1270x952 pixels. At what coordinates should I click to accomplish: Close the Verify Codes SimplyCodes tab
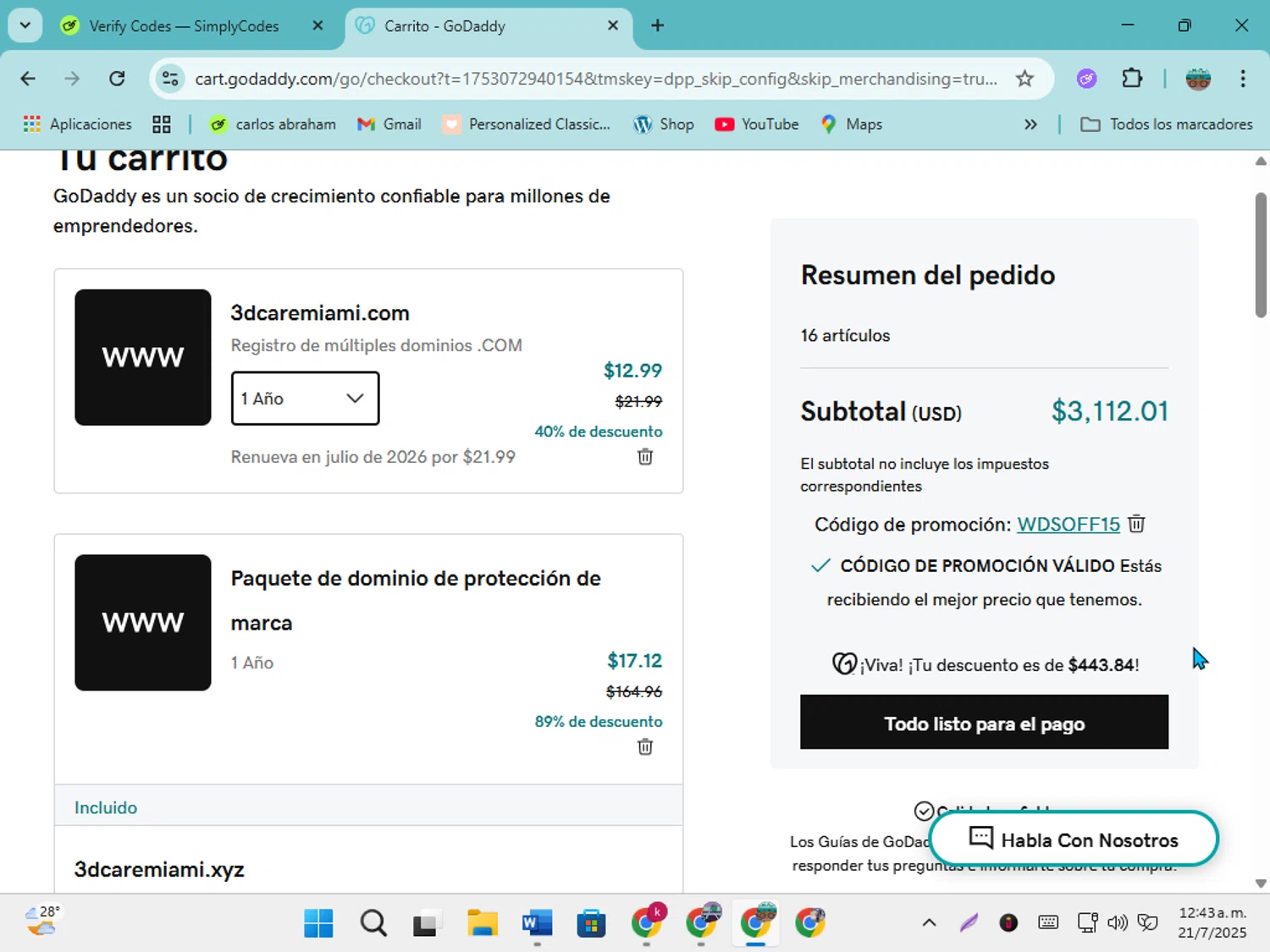tap(317, 25)
